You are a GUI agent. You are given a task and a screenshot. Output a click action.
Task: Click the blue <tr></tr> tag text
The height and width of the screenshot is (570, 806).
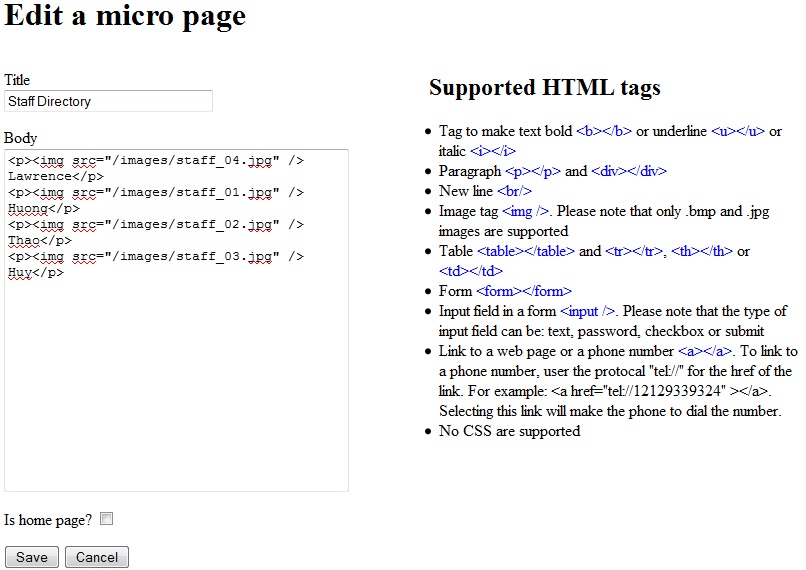pos(634,251)
